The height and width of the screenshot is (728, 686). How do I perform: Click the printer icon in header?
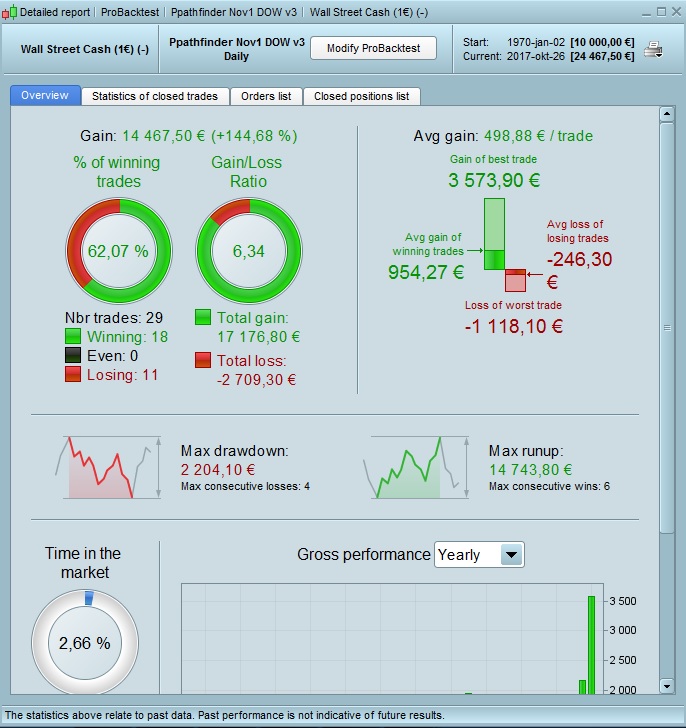click(x=653, y=49)
